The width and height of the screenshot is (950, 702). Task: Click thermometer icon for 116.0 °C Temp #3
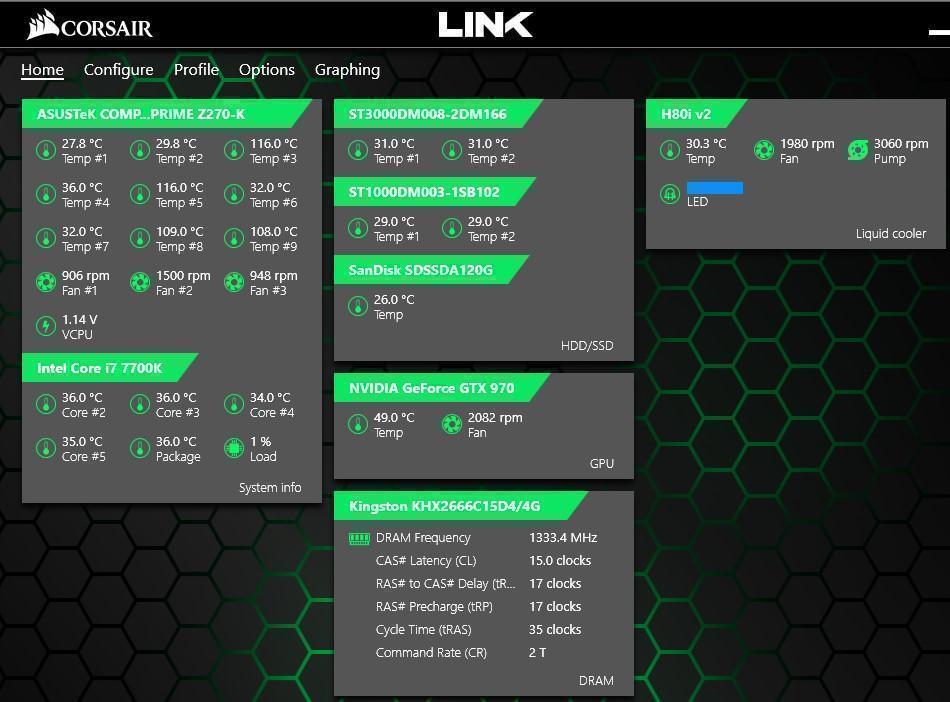(234, 150)
